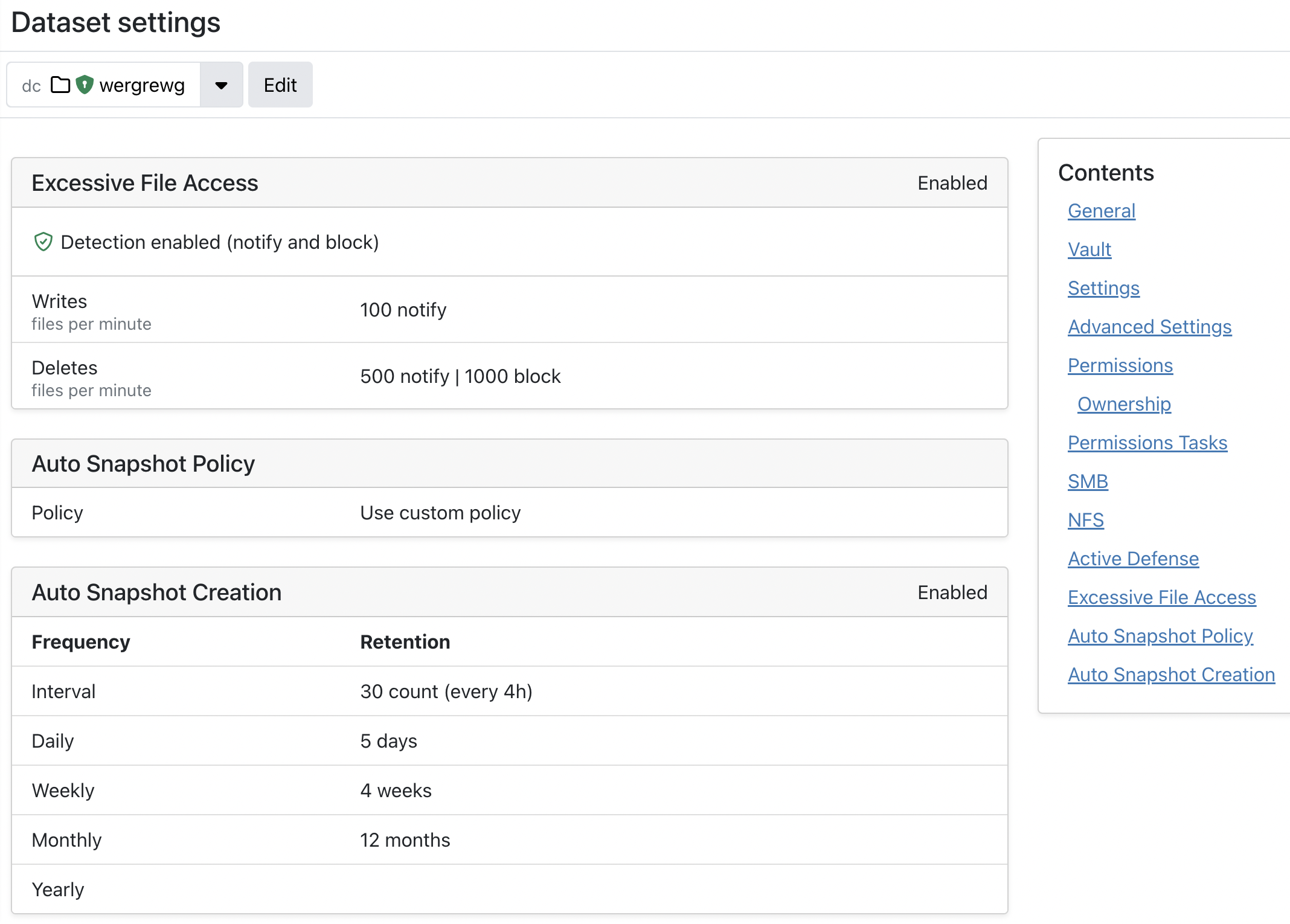This screenshot has width=1290, height=924.
Task: Navigate to Advanced Settings link
Action: coord(1149,327)
